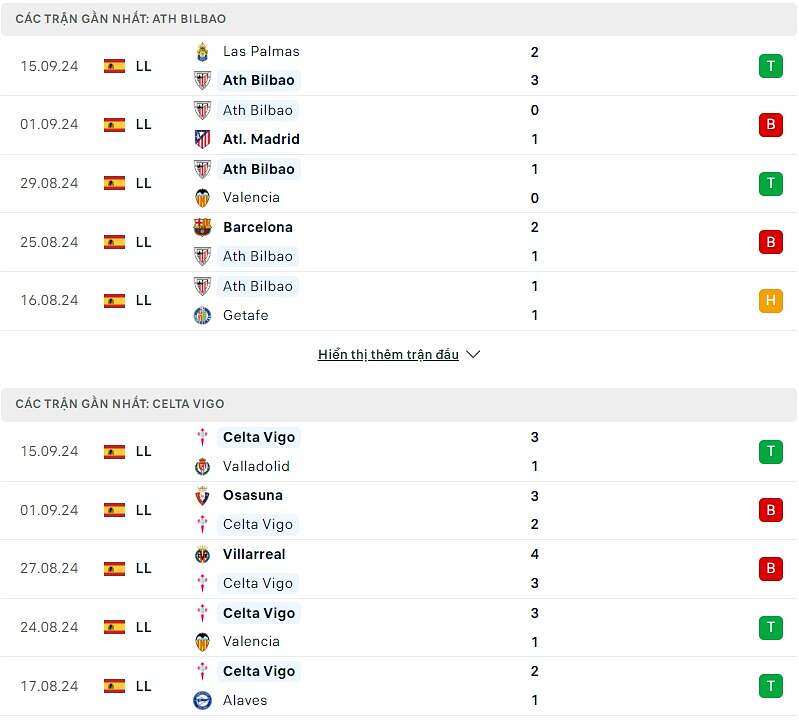Click the red B badge for Osasuna match

point(770,510)
